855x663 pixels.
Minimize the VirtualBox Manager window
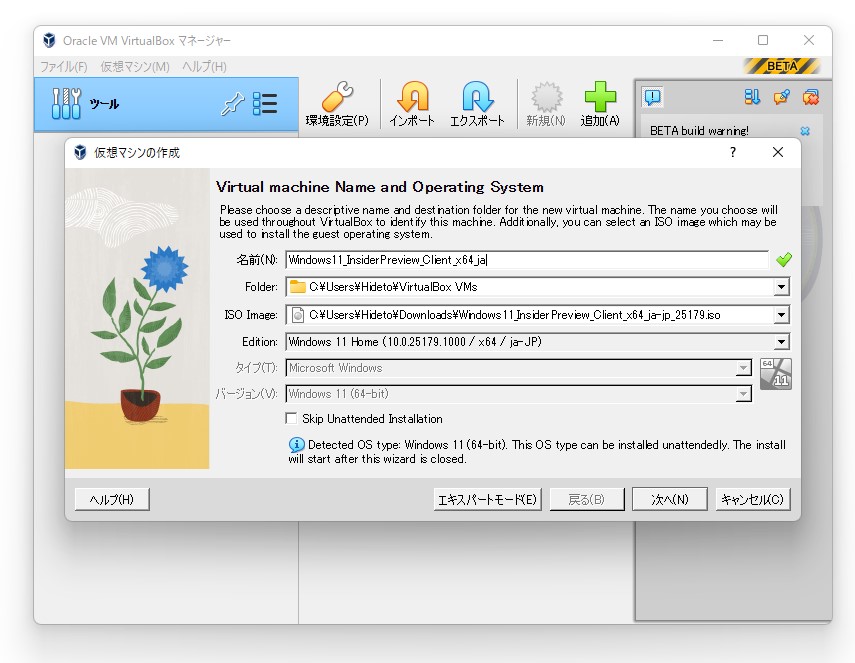pos(718,40)
